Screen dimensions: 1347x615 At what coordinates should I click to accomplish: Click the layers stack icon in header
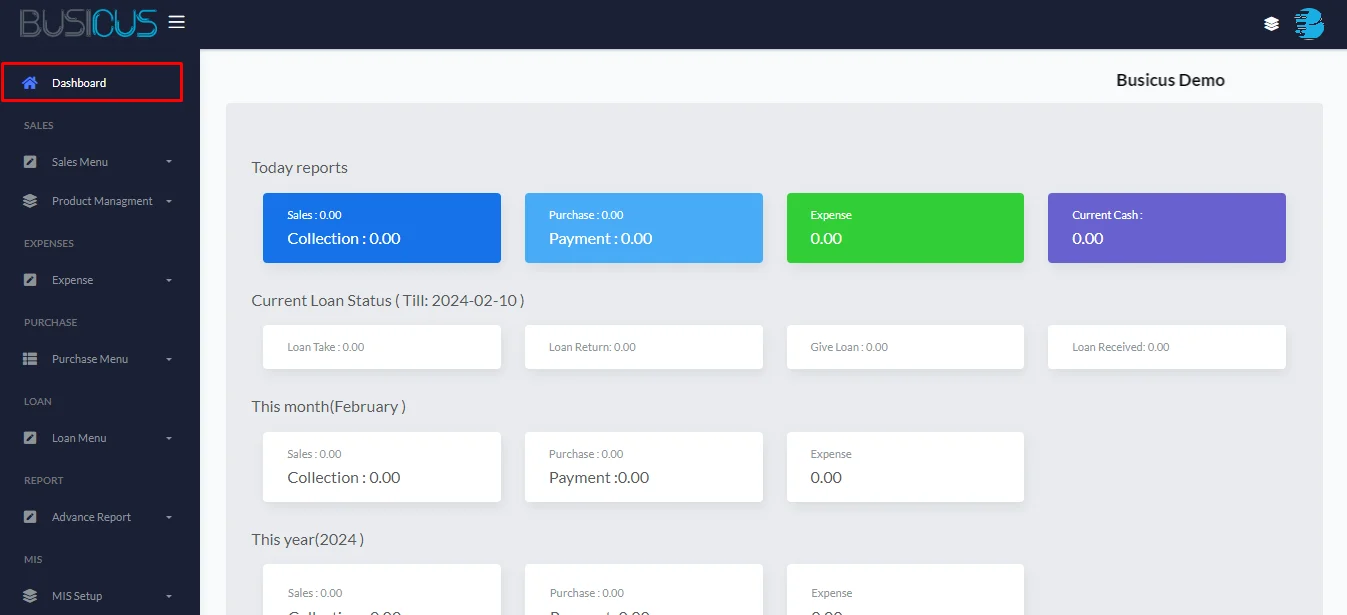pyautogui.click(x=1271, y=24)
